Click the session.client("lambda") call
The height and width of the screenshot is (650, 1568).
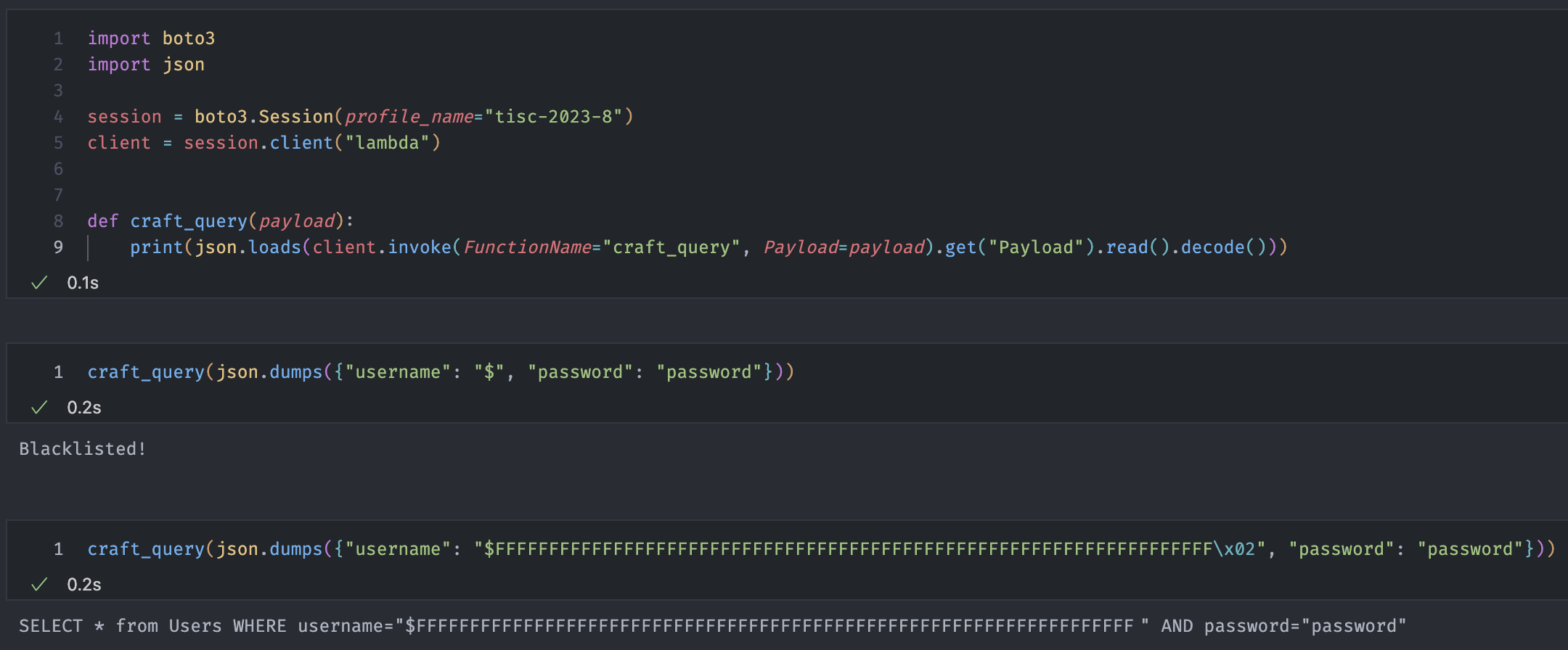pyautogui.click(x=312, y=143)
